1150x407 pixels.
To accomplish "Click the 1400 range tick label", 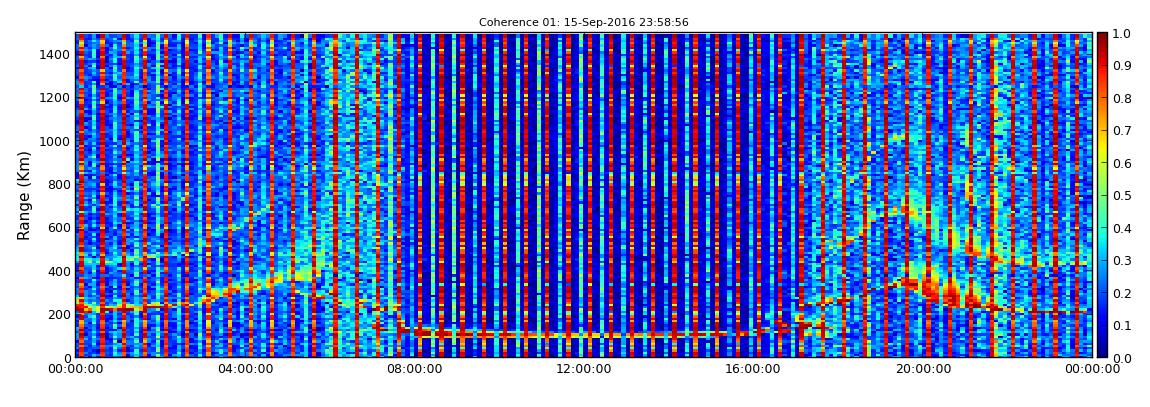I will (x=55, y=54).
